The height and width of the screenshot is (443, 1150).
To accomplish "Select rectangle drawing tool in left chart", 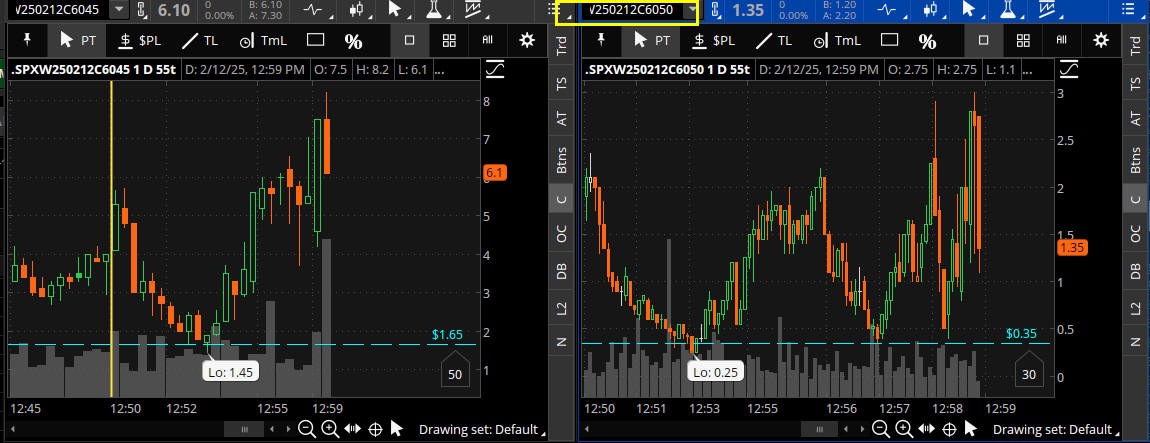I will 315,40.
